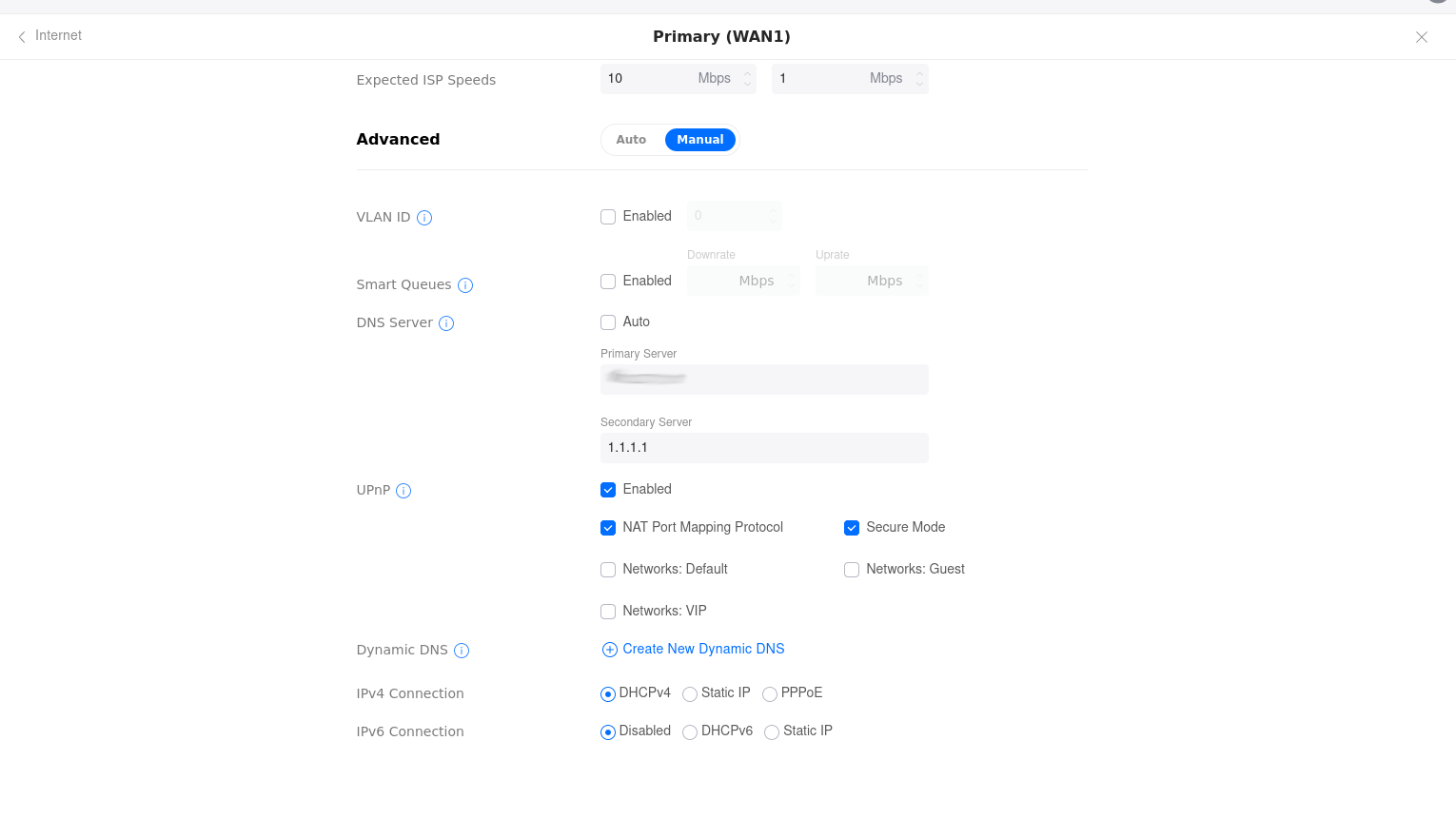Select the Manual advanced mode

(x=699, y=140)
